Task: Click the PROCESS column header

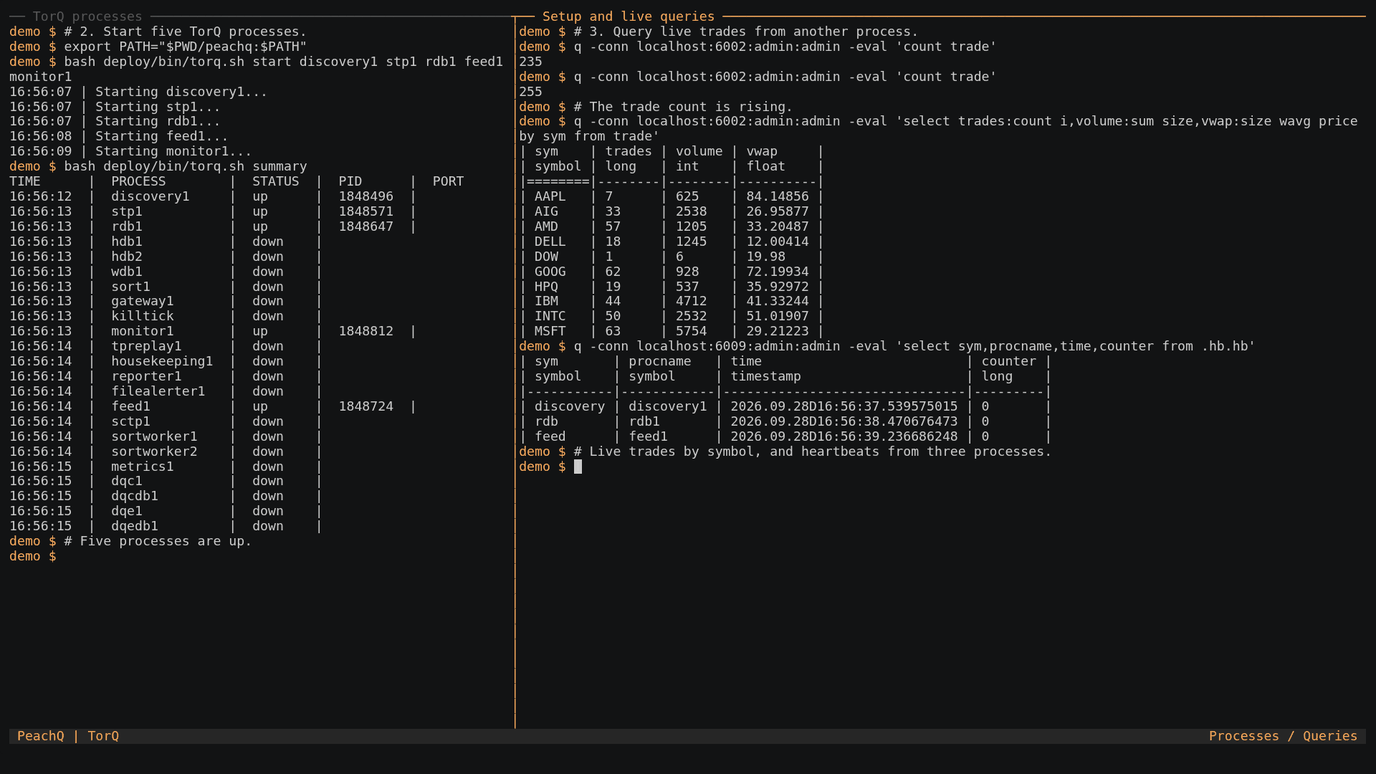Action: pyautogui.click(x=139, y=181)
